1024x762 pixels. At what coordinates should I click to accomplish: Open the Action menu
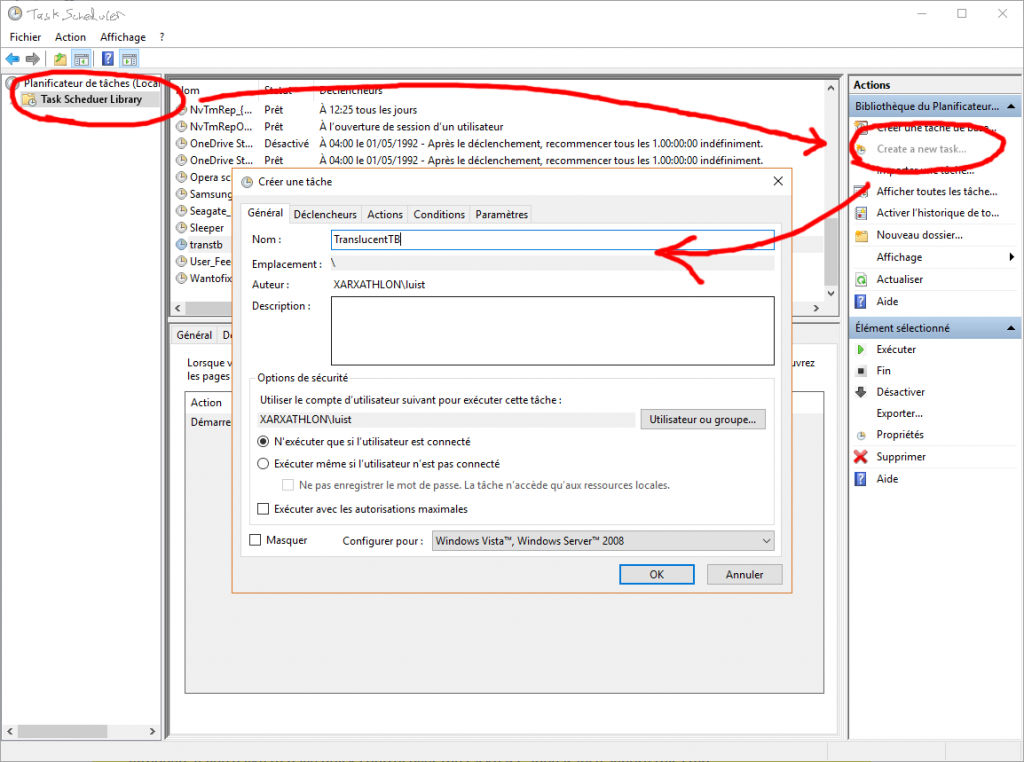[x=70, y=37]
